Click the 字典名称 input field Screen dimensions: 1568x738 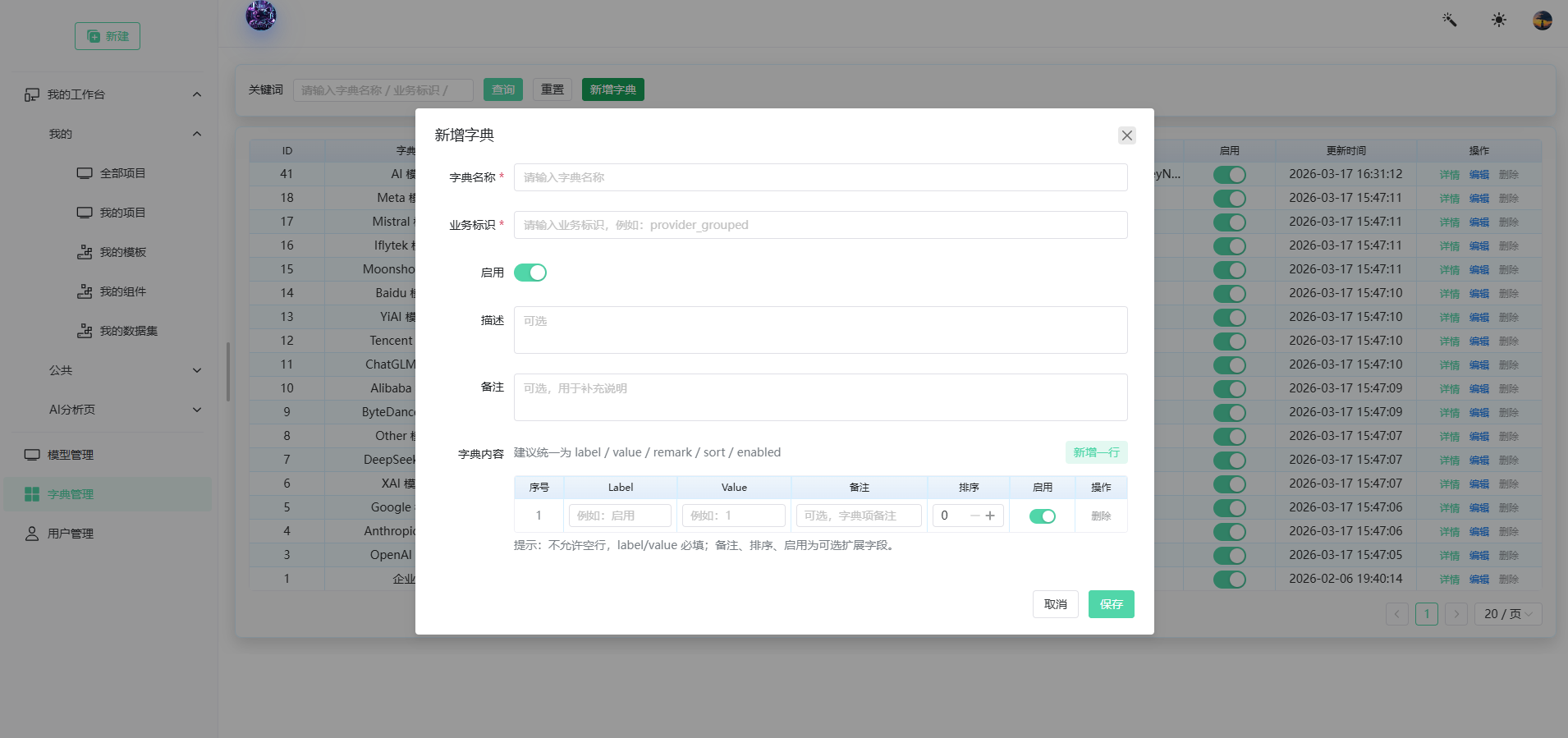pos(821,177)
